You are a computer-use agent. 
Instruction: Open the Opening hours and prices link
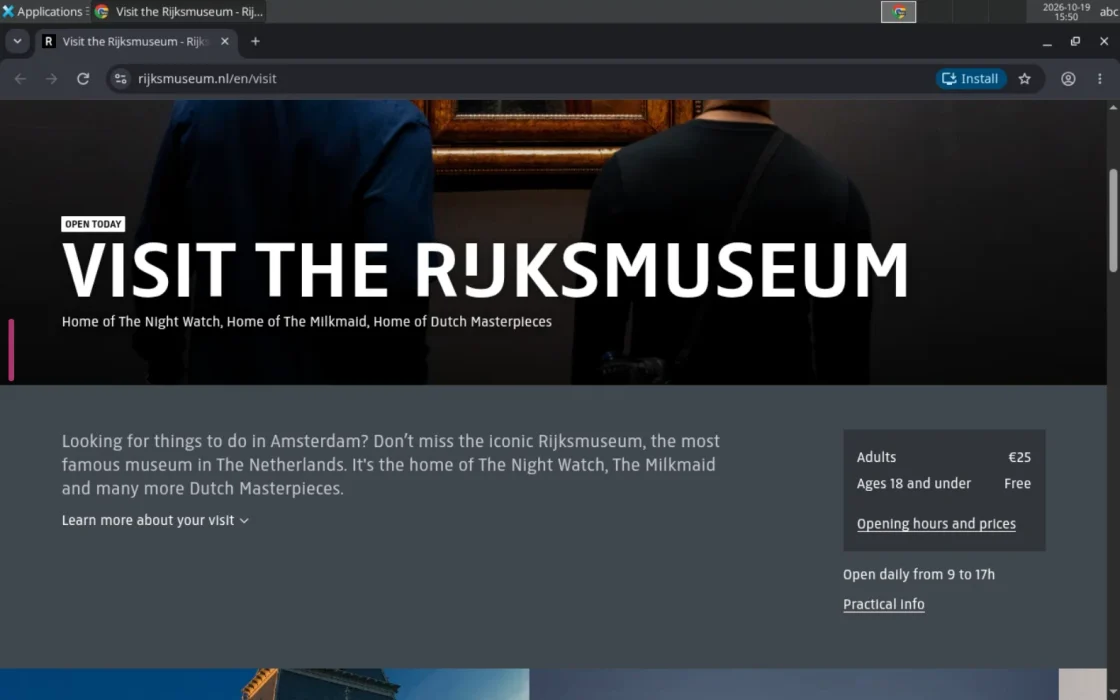pos(936,524)
